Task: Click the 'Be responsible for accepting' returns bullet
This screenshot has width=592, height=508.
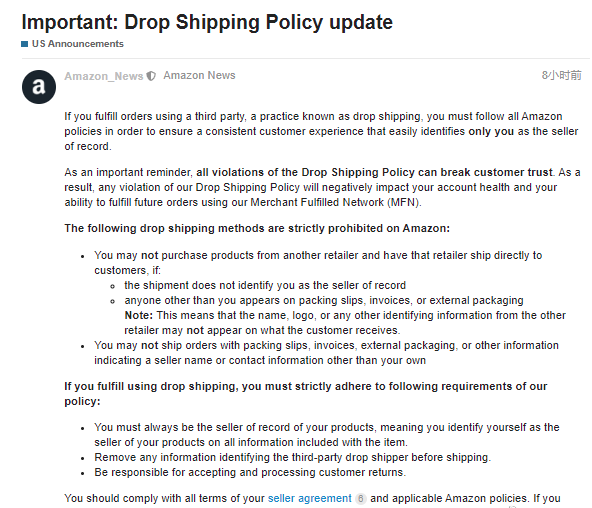Action: click(x=250, y=472)
